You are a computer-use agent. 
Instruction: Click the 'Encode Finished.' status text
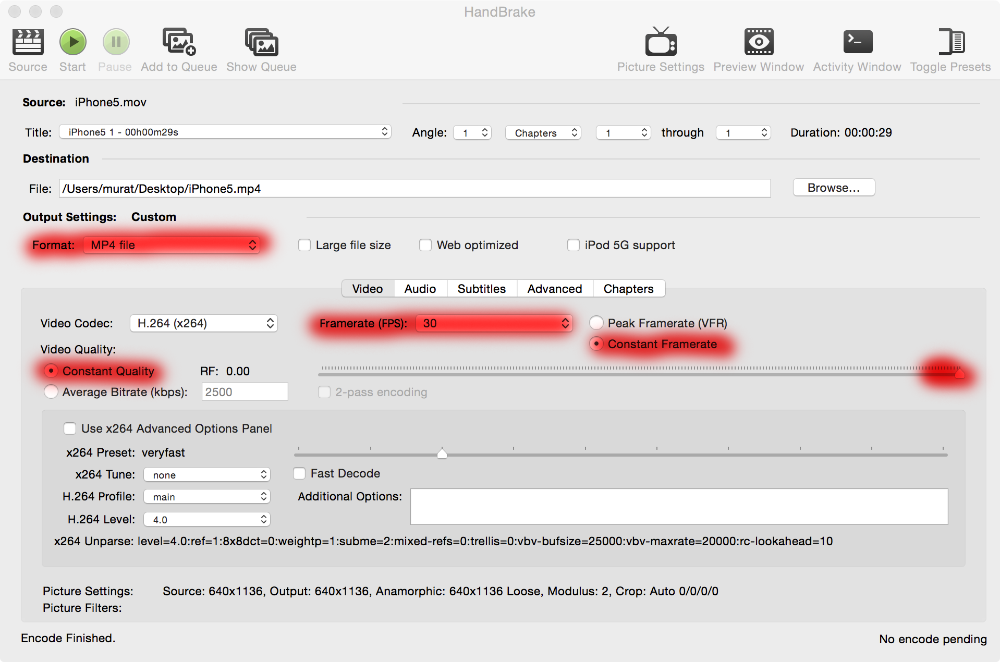(x=68, y=638)
